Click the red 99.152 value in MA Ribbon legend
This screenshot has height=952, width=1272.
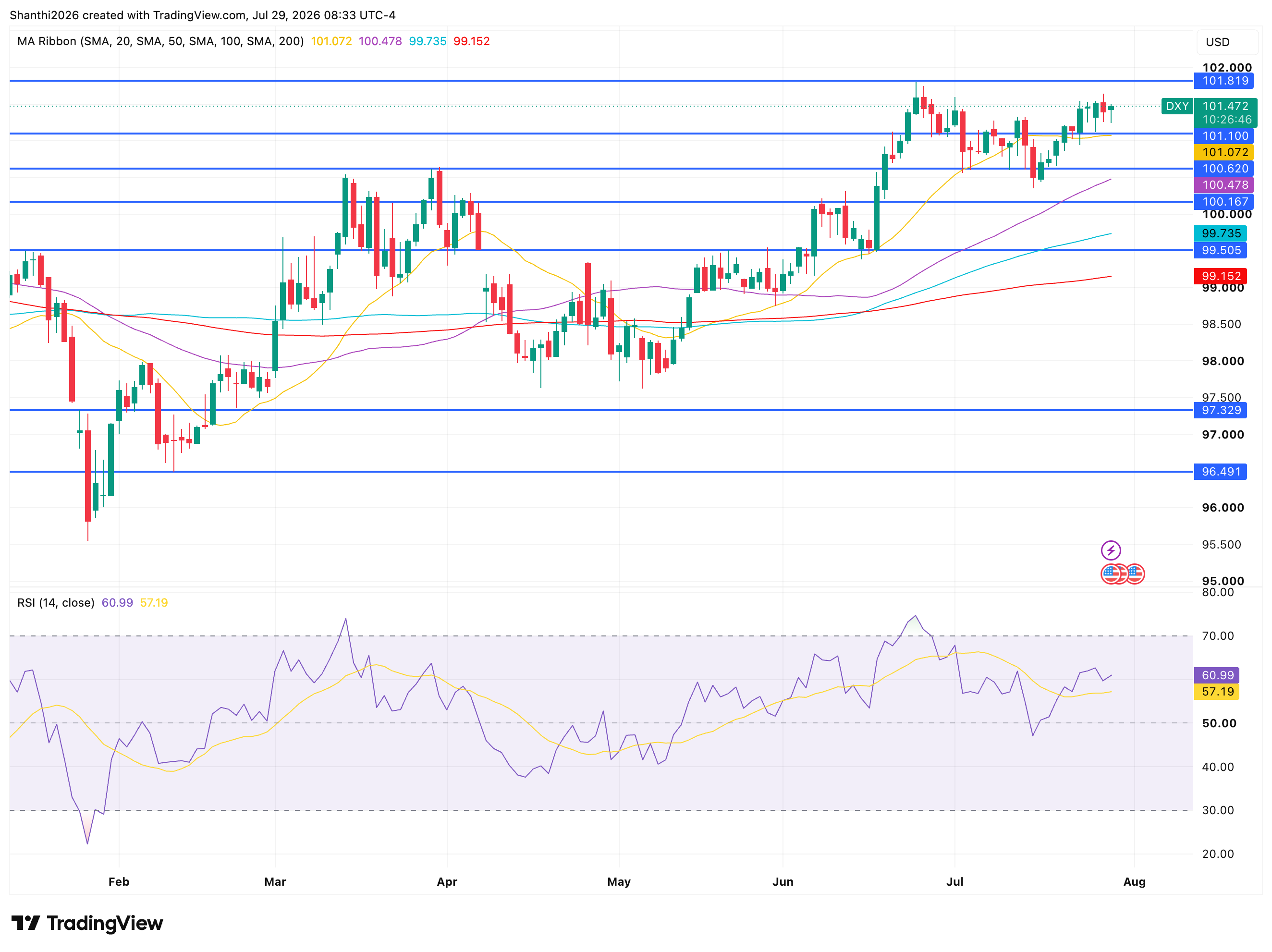(x=472, y=41)
